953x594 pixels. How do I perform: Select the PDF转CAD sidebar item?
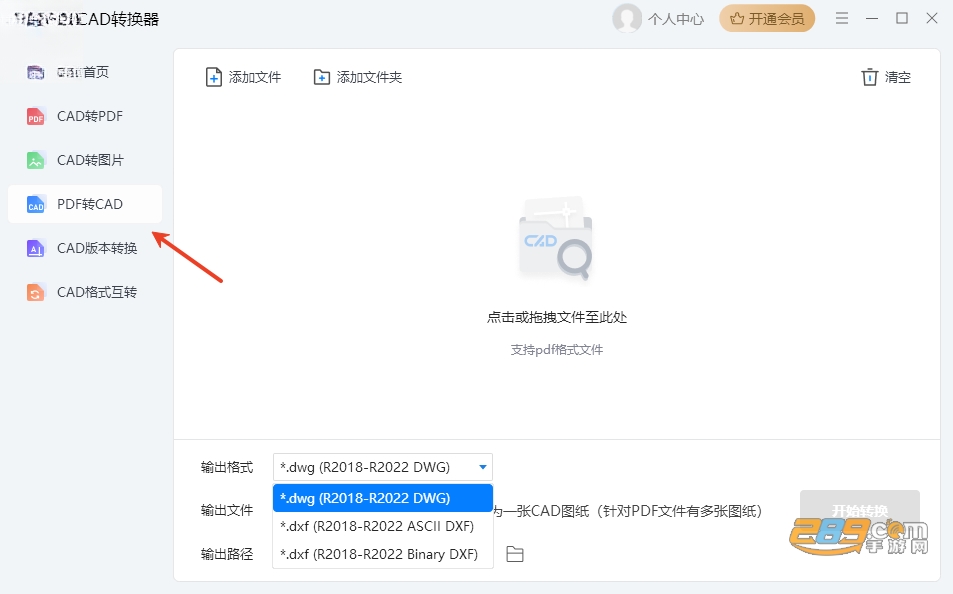pos(84,204)
